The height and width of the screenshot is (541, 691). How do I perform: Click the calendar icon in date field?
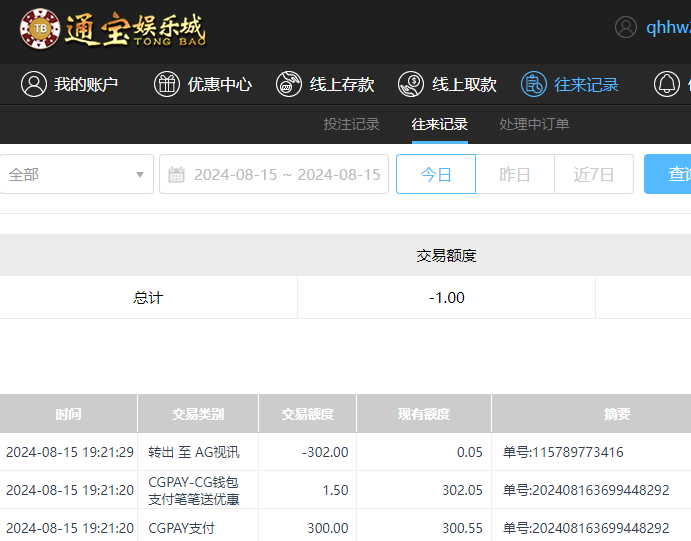177,175
